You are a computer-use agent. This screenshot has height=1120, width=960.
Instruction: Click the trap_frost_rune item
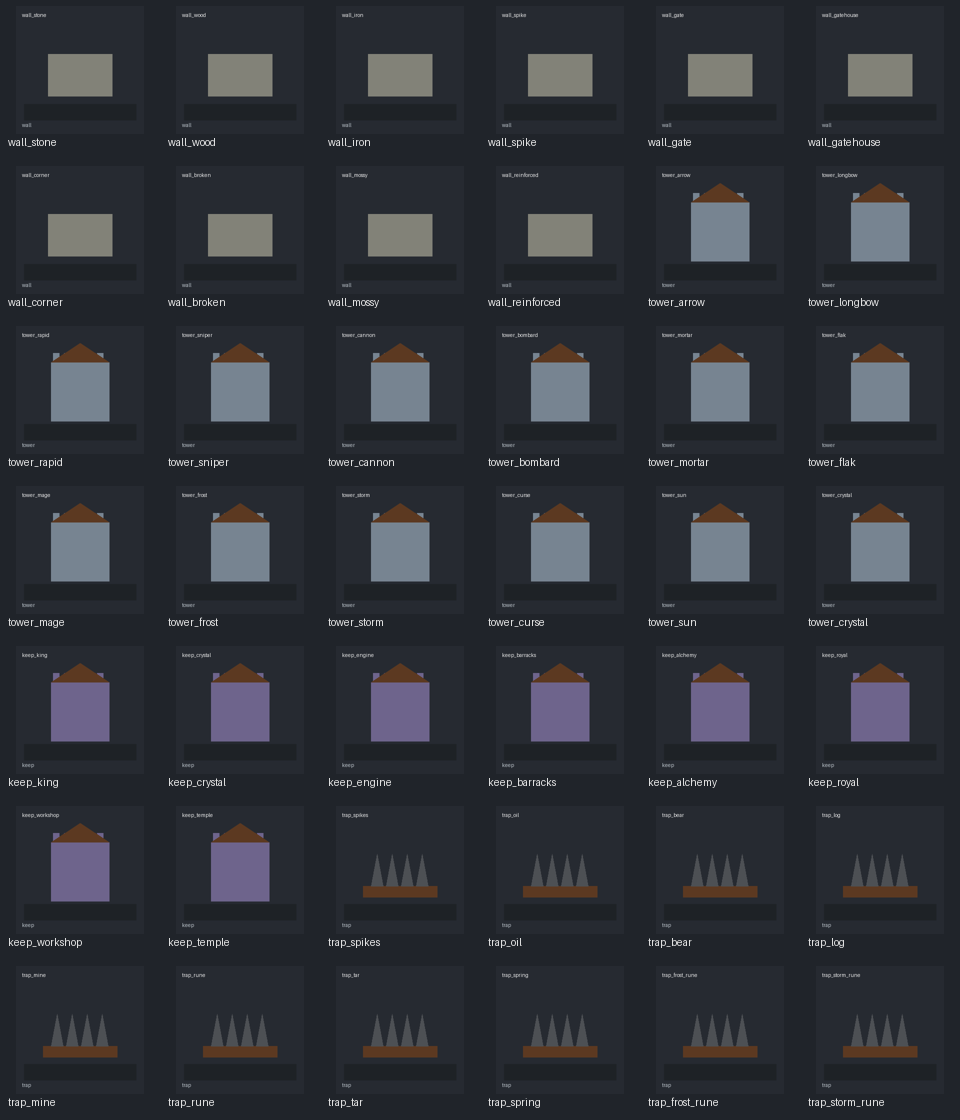[720, 1030]
